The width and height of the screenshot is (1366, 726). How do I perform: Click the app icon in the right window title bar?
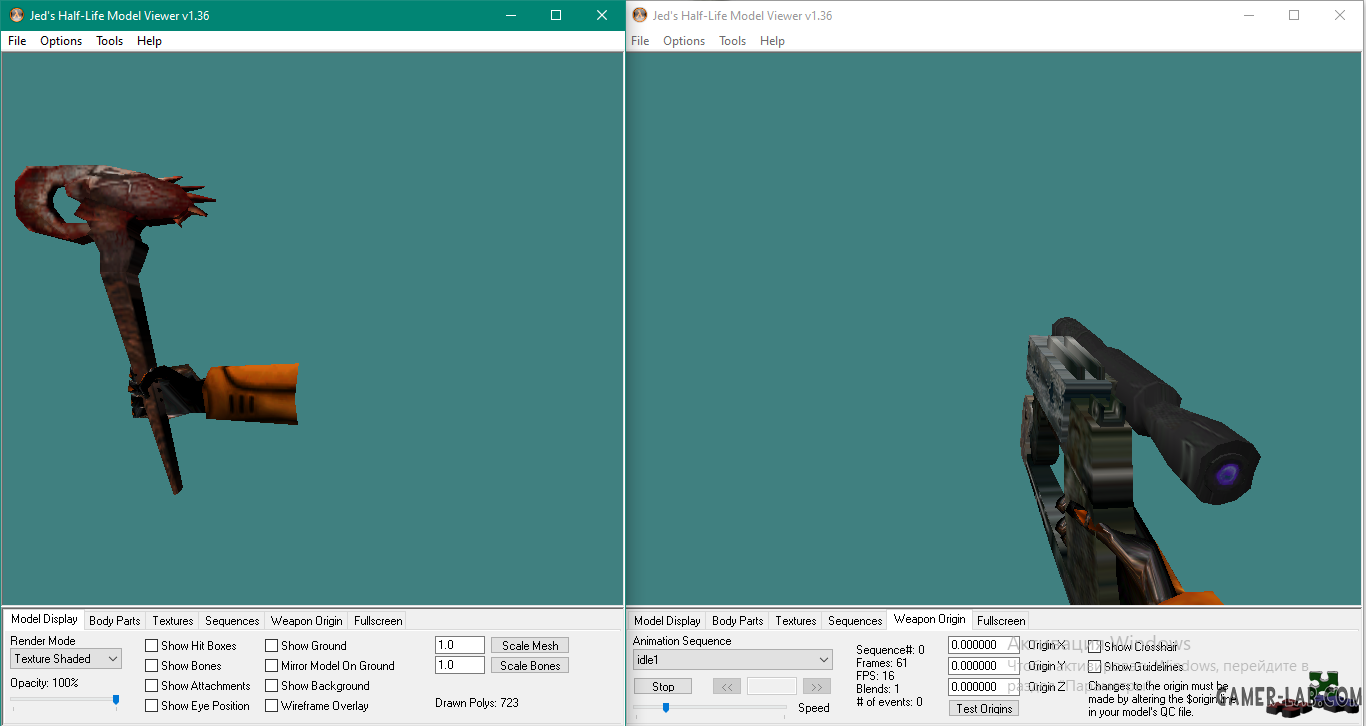click(640, 16)
